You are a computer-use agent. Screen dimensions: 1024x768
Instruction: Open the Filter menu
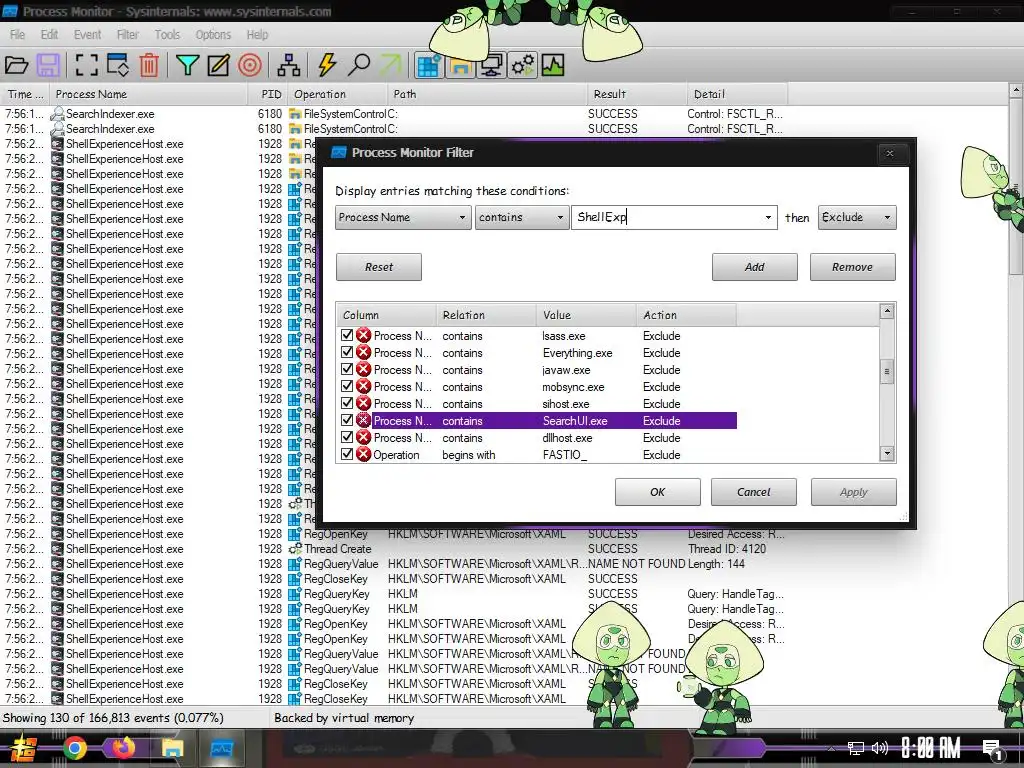(127, 35)
